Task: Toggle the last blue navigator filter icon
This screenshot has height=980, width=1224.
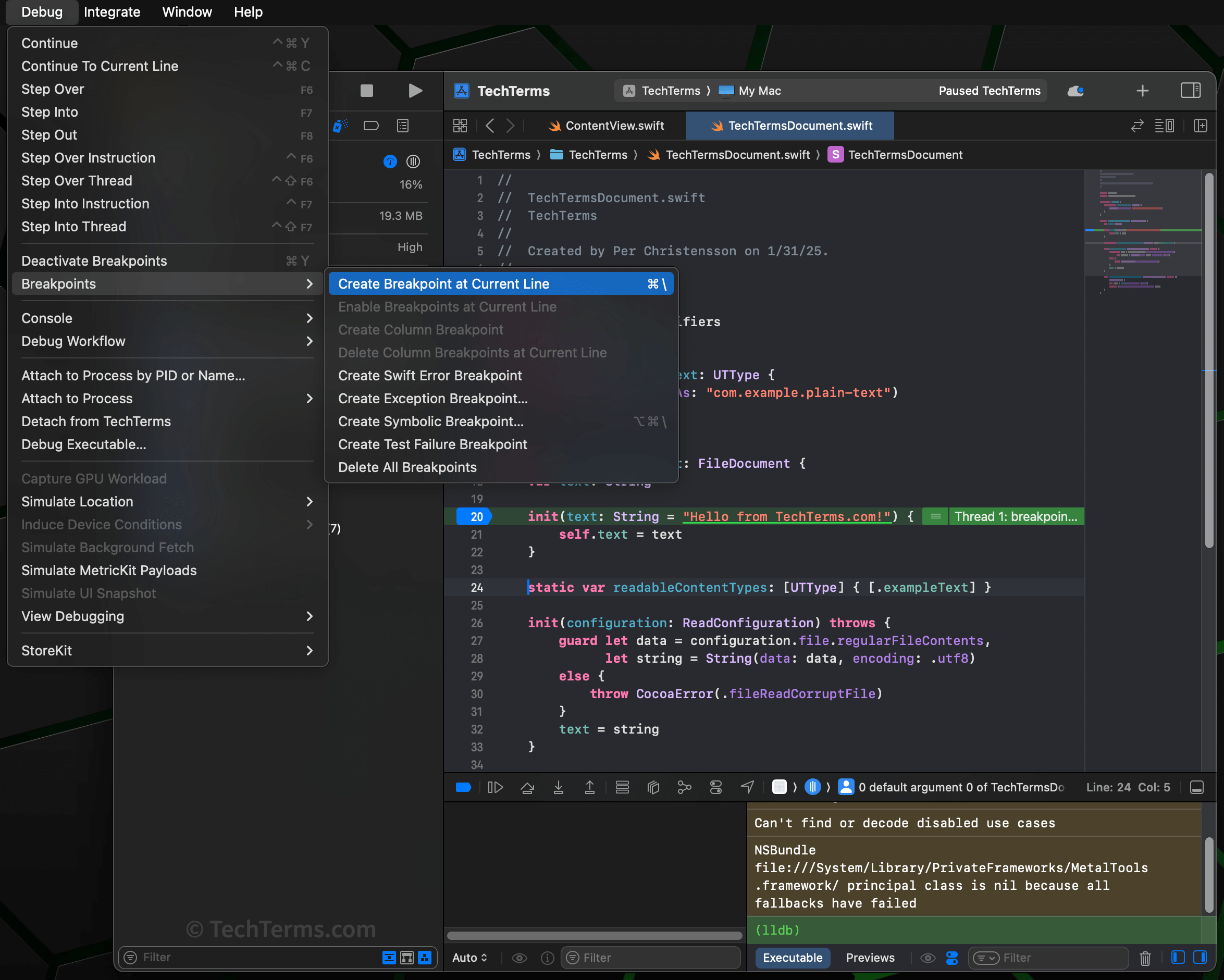Action: point(424,958)
